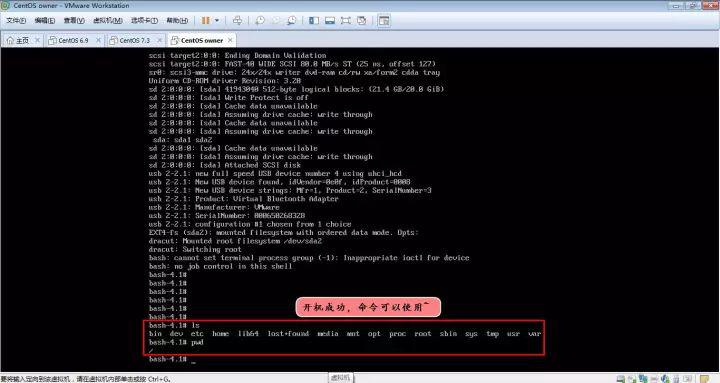The image size is (720, 383).
Task: Click the console view toolbar icon
Action: (x=384, y=21)
